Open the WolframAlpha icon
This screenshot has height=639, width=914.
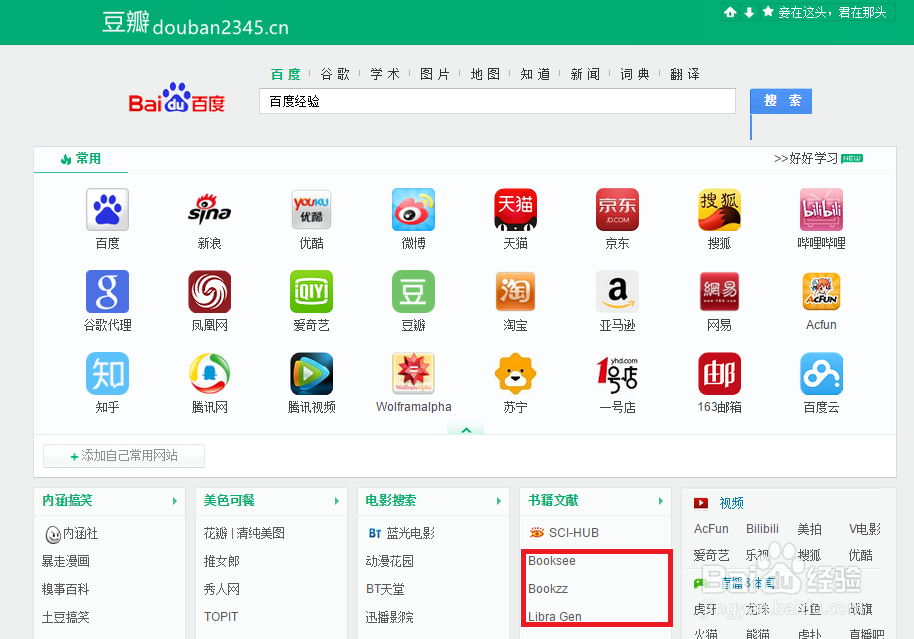tap(413, 374)
